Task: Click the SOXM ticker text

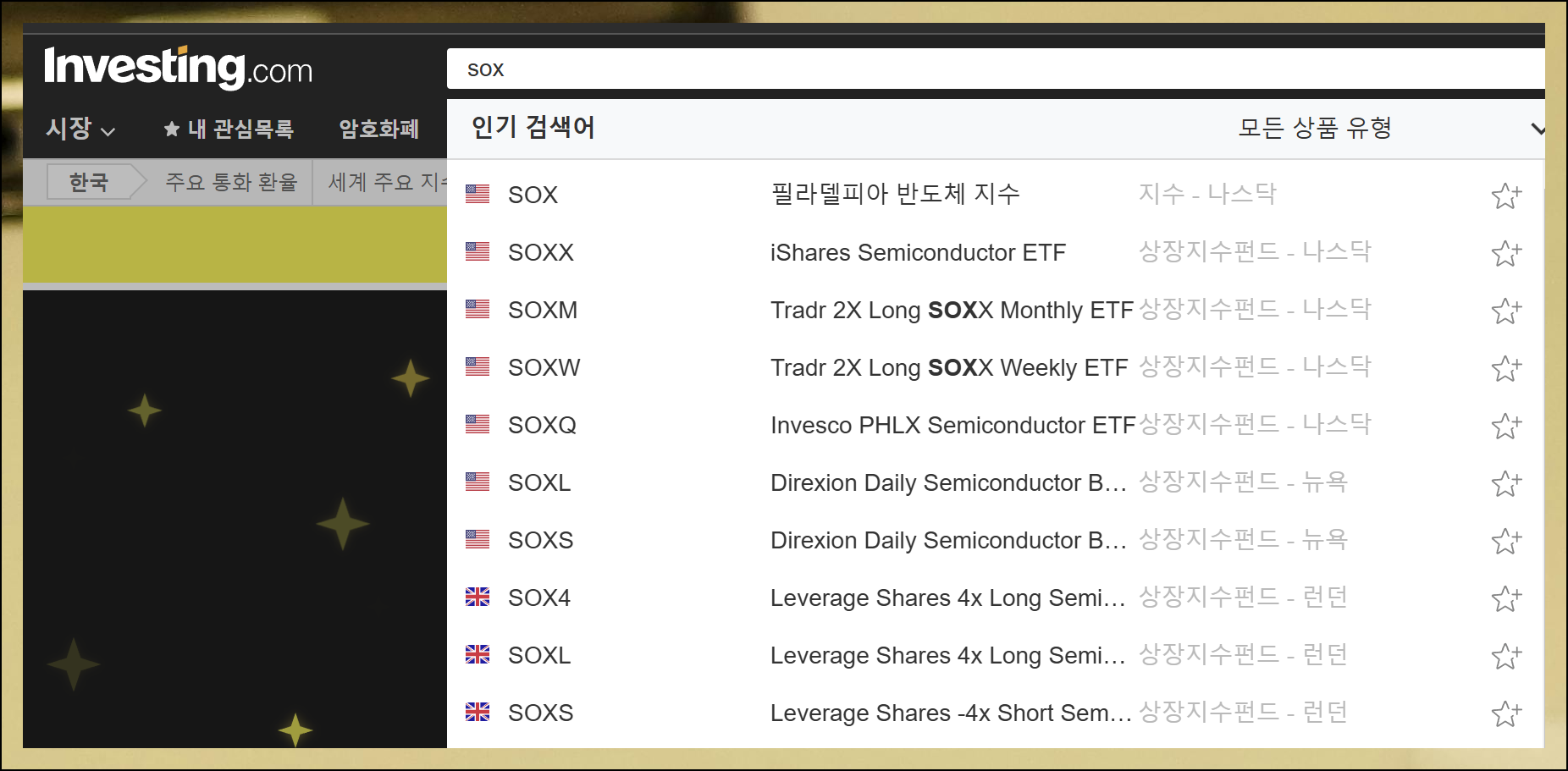Action: click(543, 310)
